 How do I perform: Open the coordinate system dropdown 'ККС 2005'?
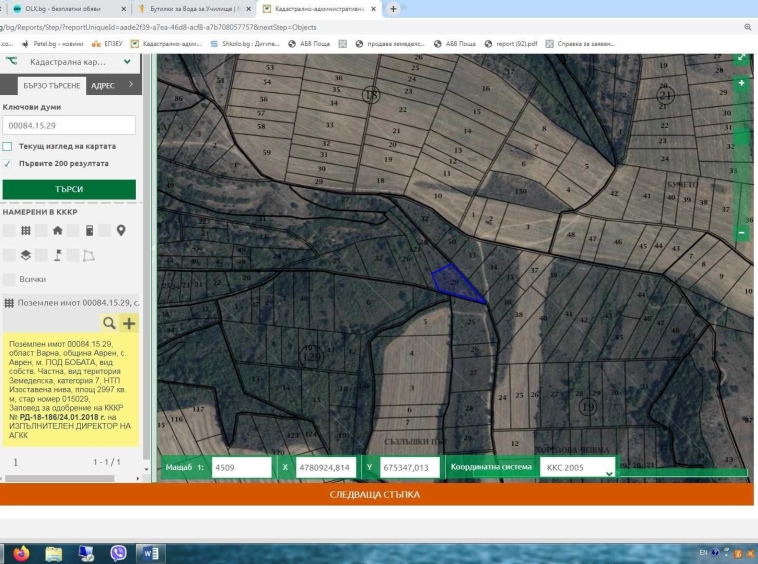(578, 467)
